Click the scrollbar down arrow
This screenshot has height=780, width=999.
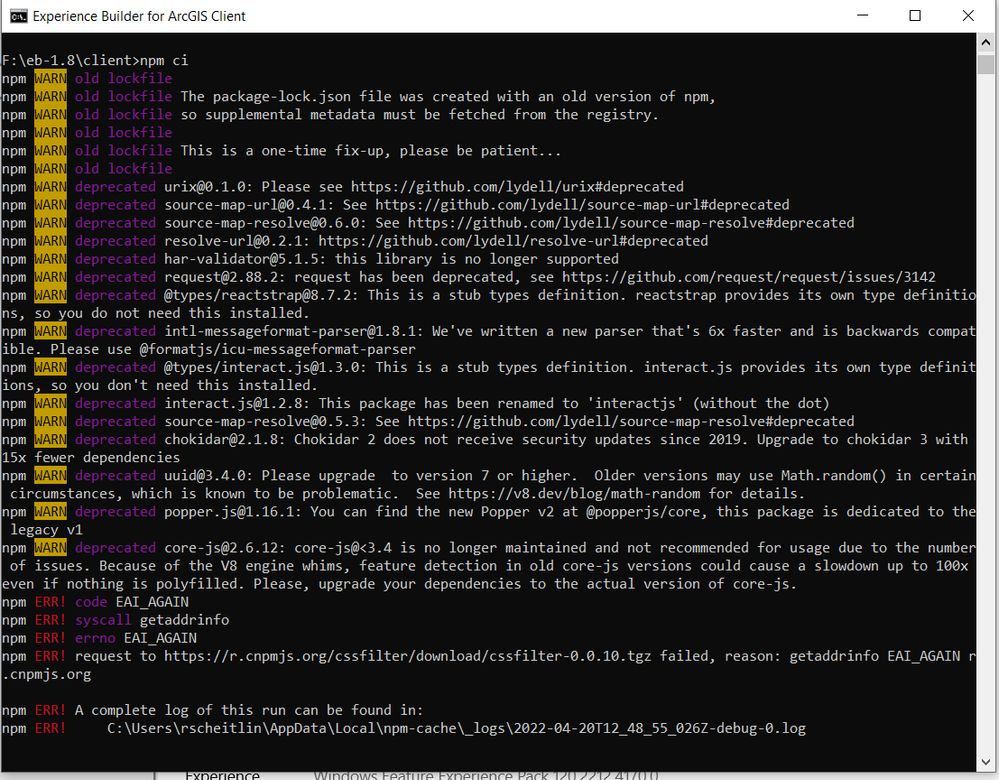986,762
